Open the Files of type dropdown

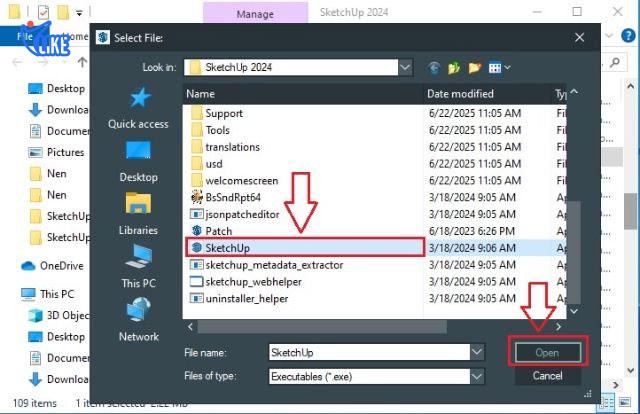click(x=477, y=377)
